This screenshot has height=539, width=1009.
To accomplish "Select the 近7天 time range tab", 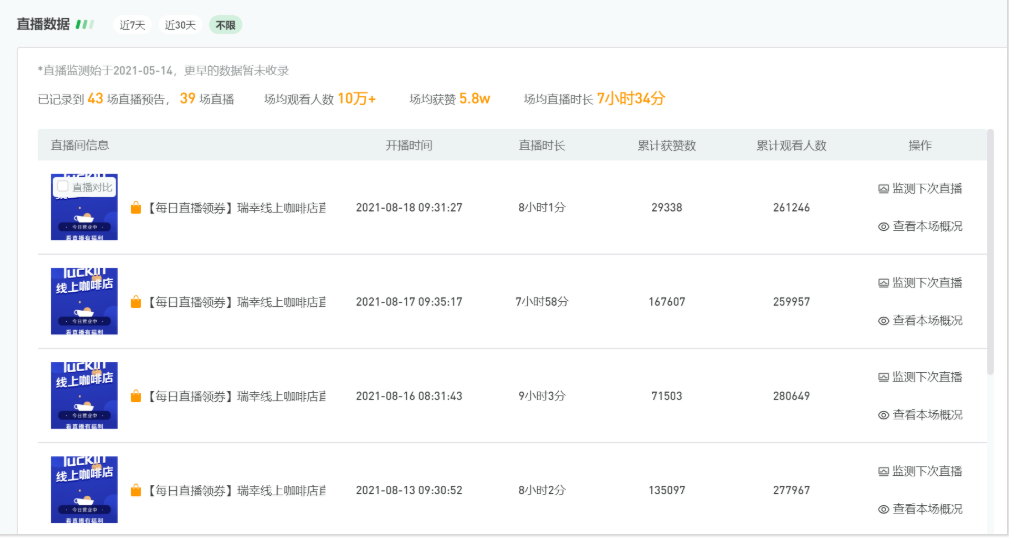I will pyautogui.click(x=133, y=25).
